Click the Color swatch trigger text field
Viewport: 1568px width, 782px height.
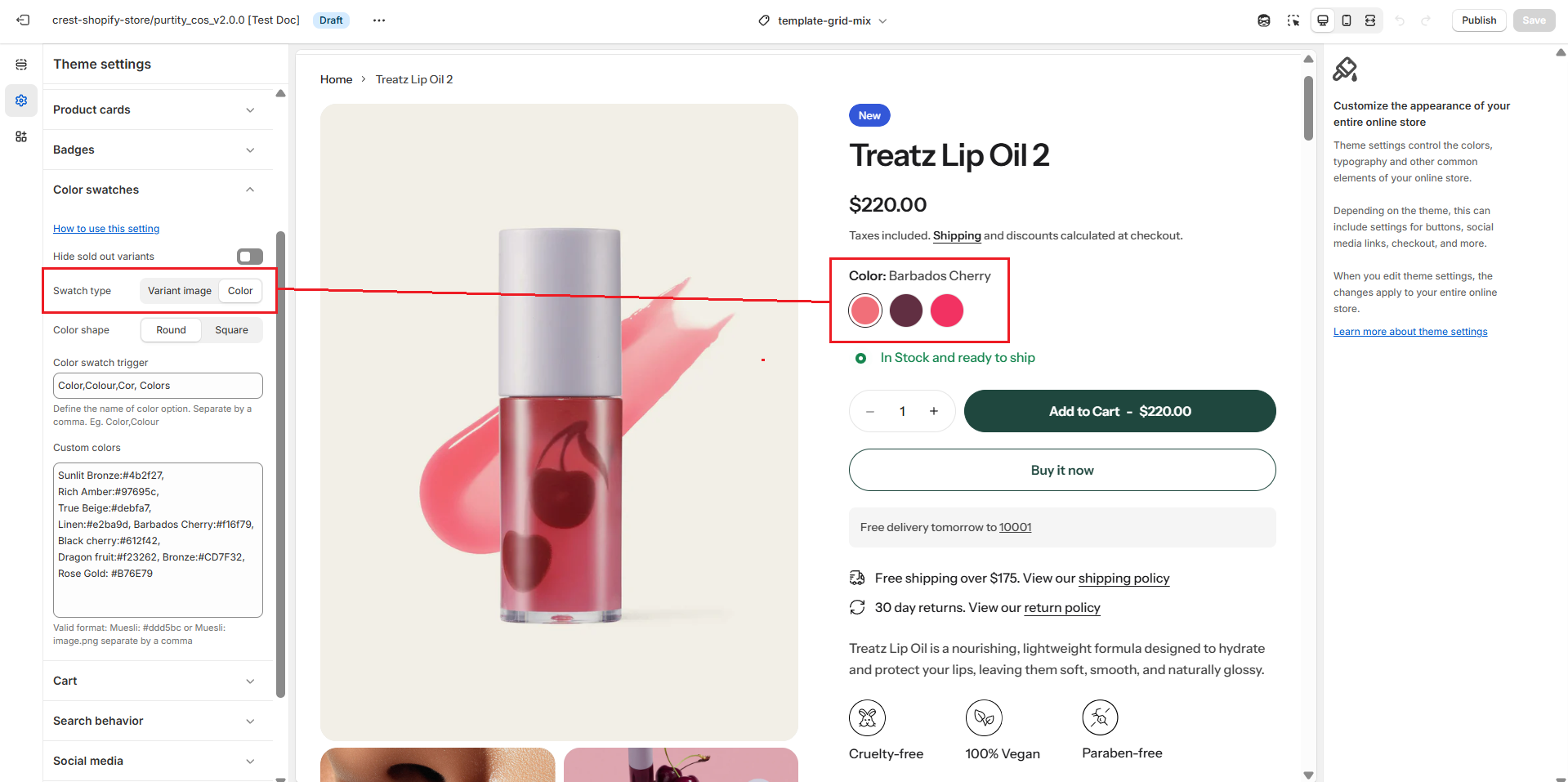[158, 386]
